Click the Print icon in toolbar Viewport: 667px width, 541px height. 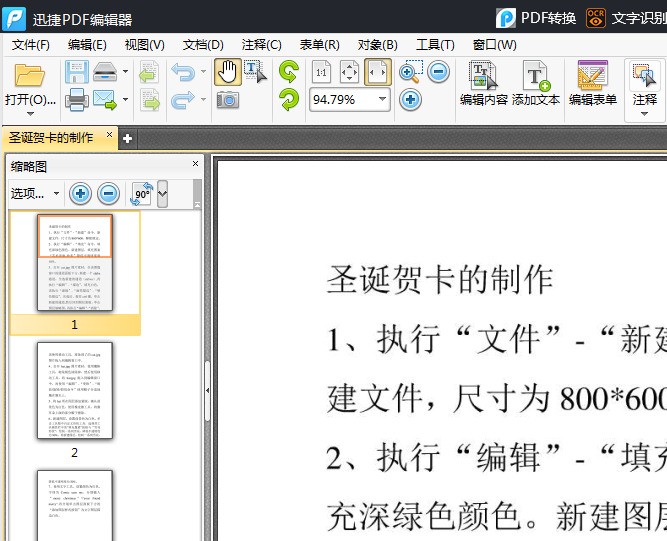click(x=76, y=99)
